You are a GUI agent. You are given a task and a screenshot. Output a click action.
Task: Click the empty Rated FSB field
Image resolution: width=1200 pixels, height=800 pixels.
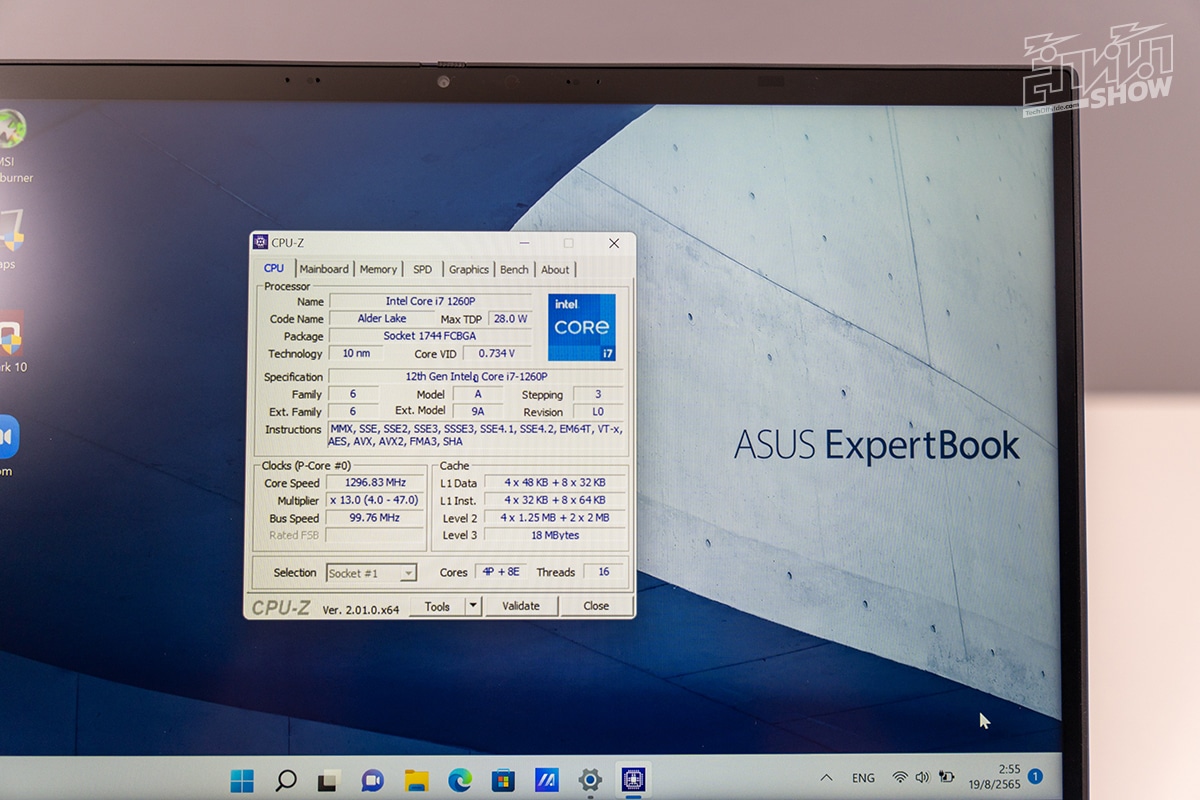click(x=375, y=535)
